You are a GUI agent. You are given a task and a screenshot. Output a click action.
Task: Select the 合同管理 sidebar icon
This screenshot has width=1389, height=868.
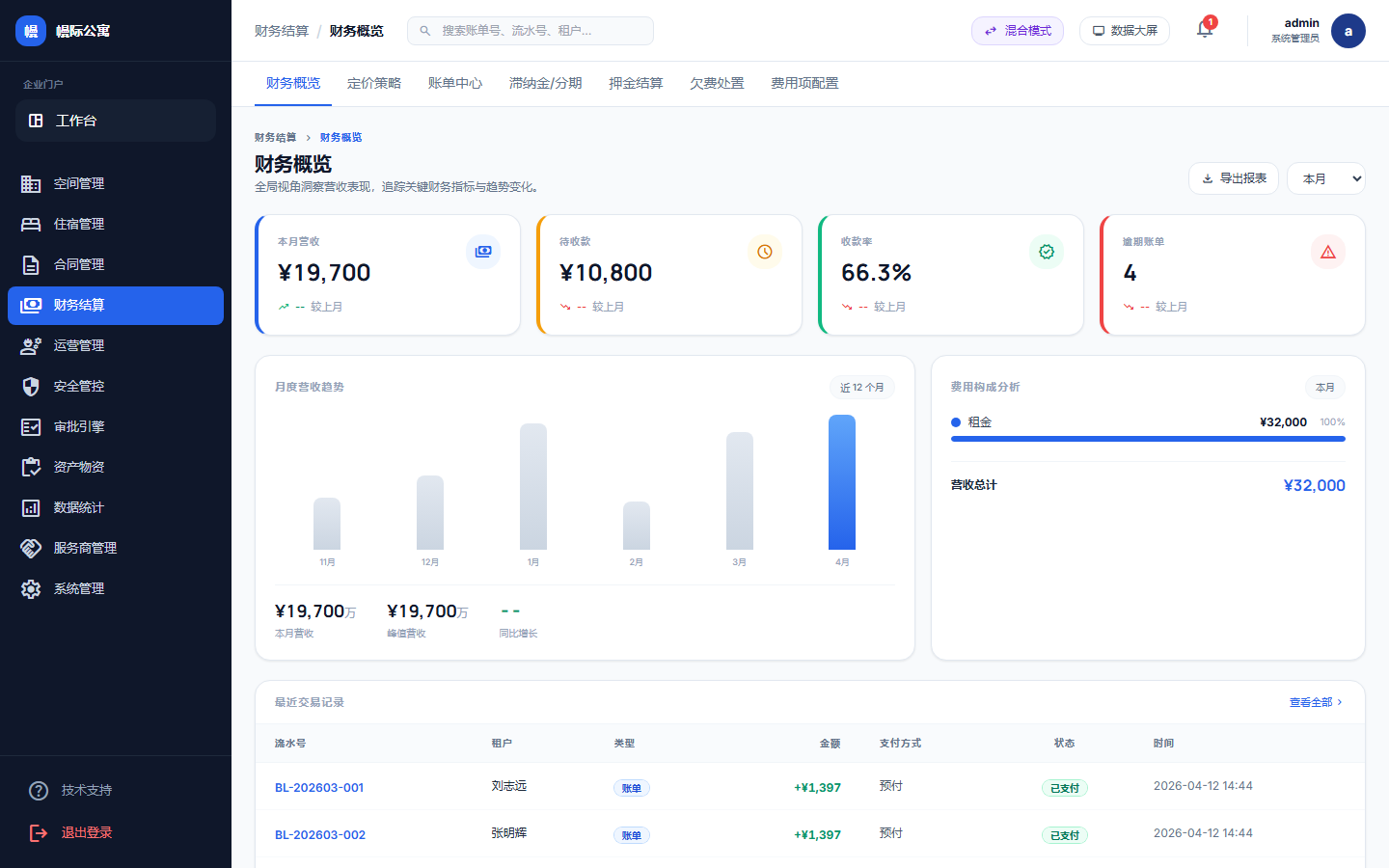pyautogui.click(x=31, y=264)
